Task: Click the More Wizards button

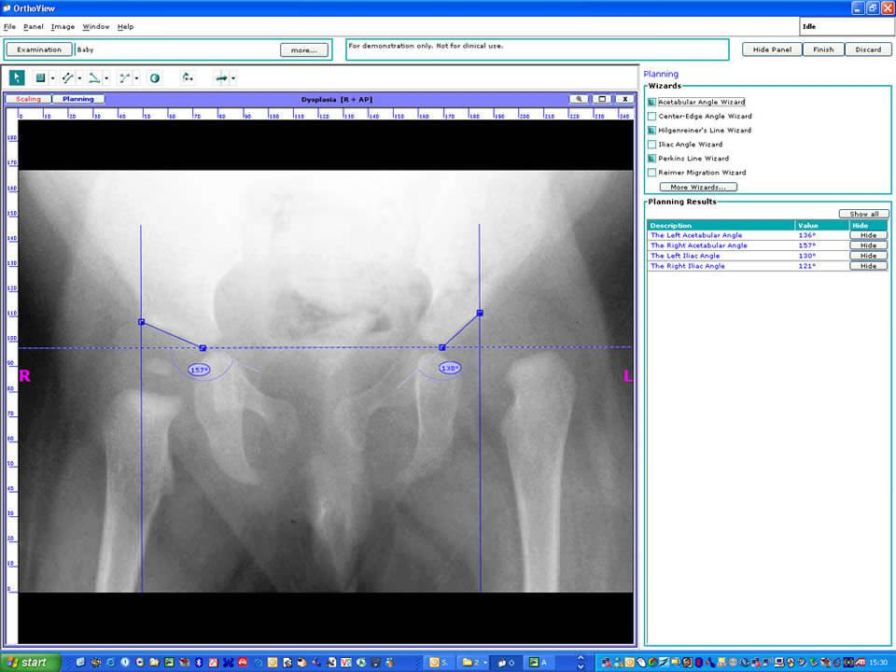Action: click(697, 186)
